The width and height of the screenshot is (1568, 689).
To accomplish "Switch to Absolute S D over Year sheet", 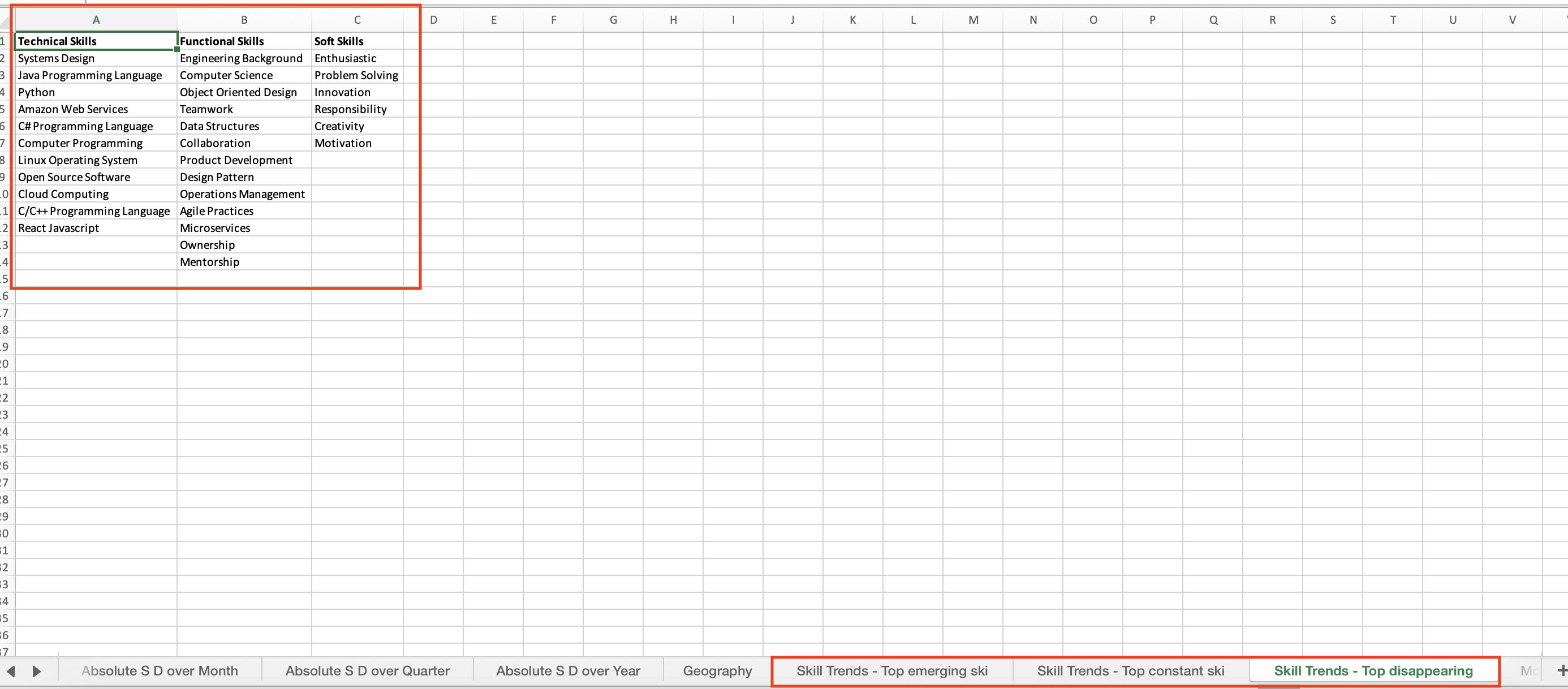I will 568,671.
